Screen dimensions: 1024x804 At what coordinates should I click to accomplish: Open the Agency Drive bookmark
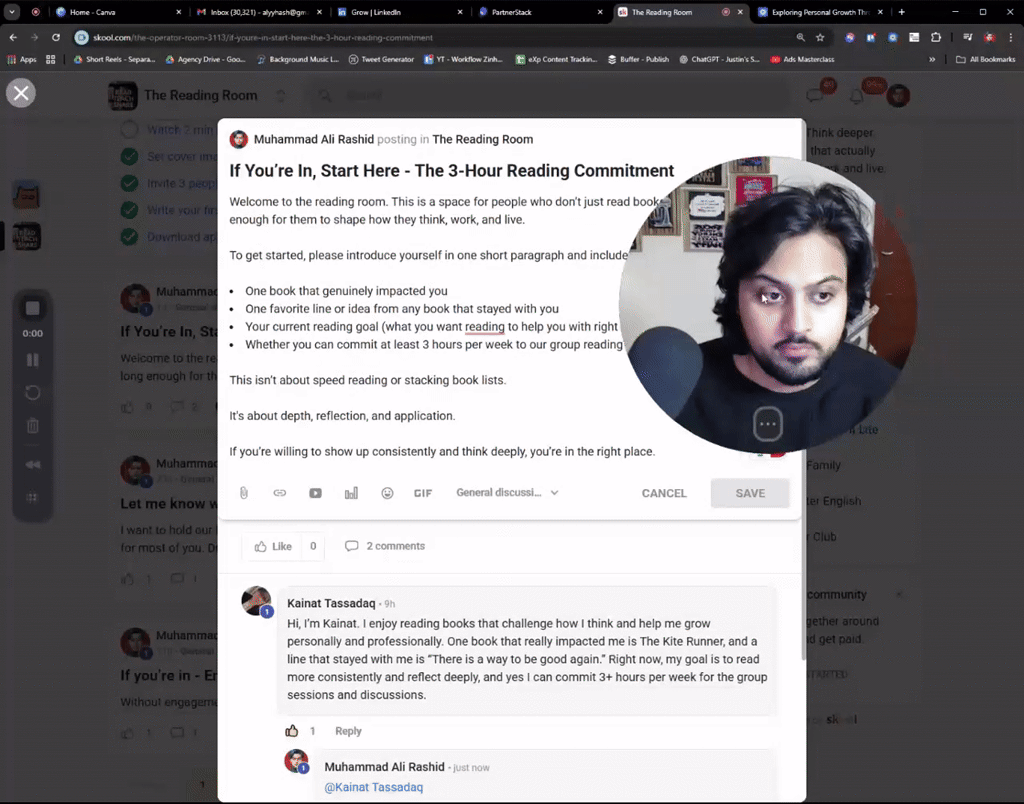[x=206, y=59]
